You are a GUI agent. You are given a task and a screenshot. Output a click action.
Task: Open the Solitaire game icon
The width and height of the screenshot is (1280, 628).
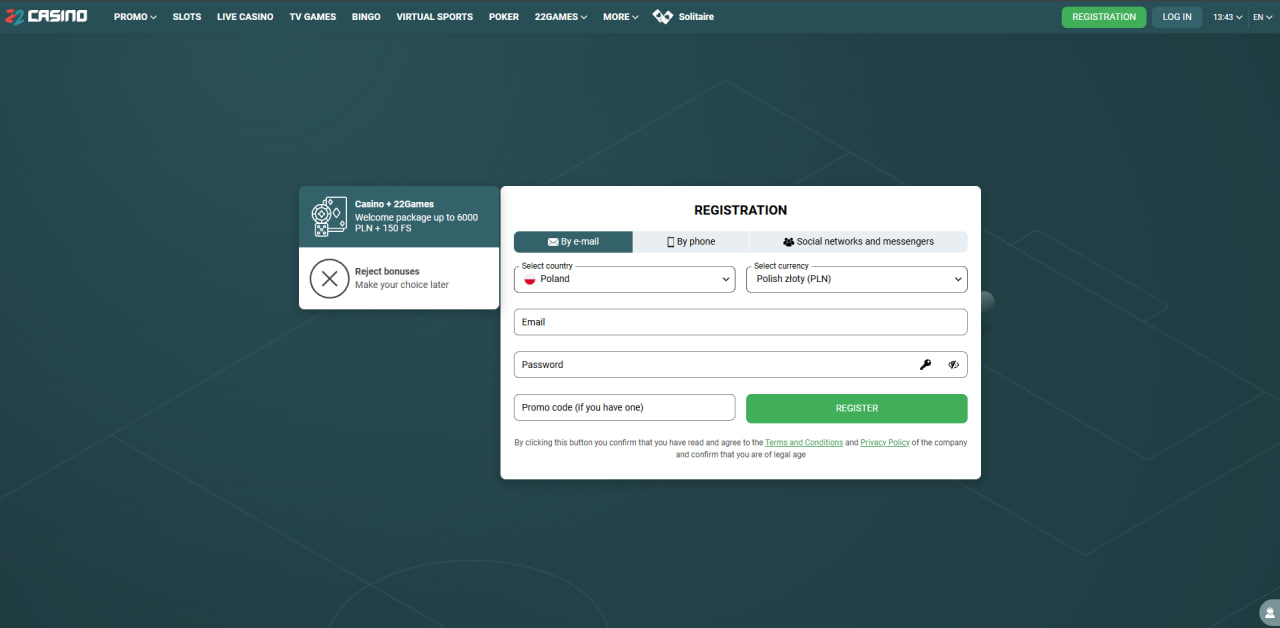point(662,17)
